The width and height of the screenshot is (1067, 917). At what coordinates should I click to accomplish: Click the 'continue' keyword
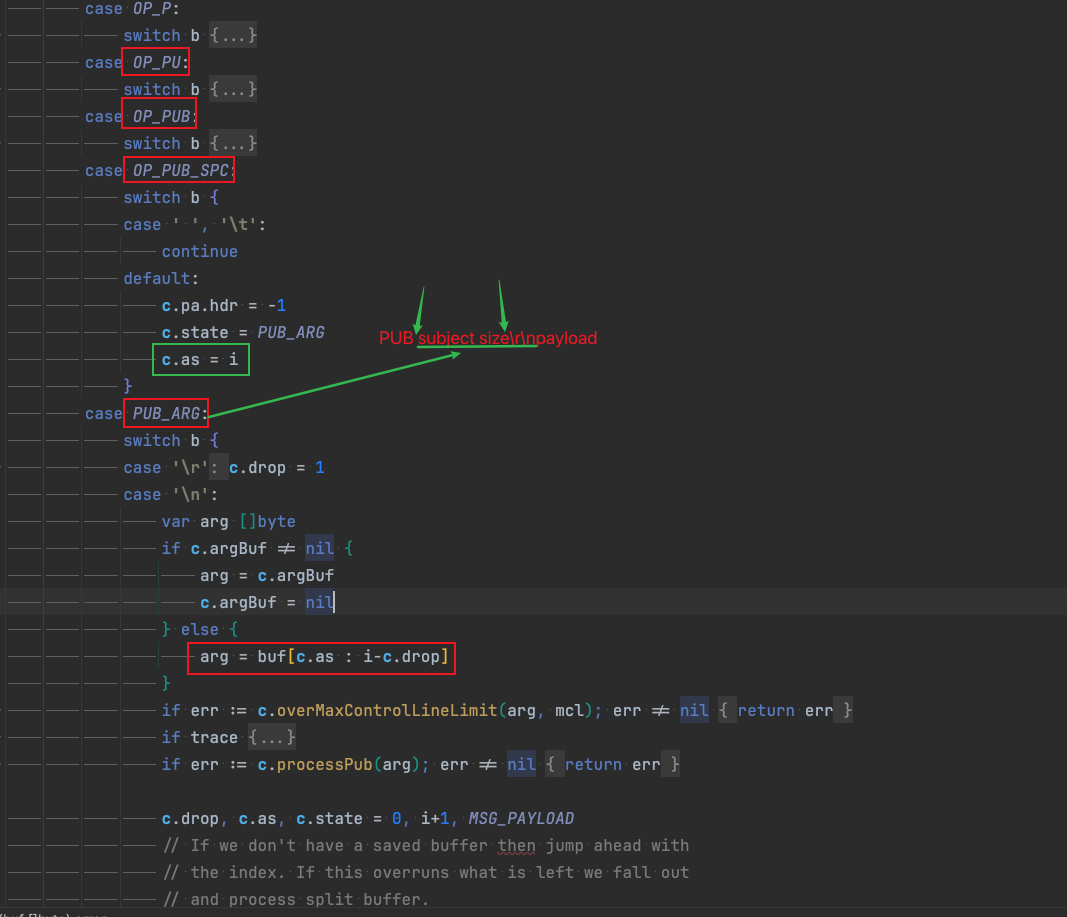pyautogui.click(x=200, y=252)
